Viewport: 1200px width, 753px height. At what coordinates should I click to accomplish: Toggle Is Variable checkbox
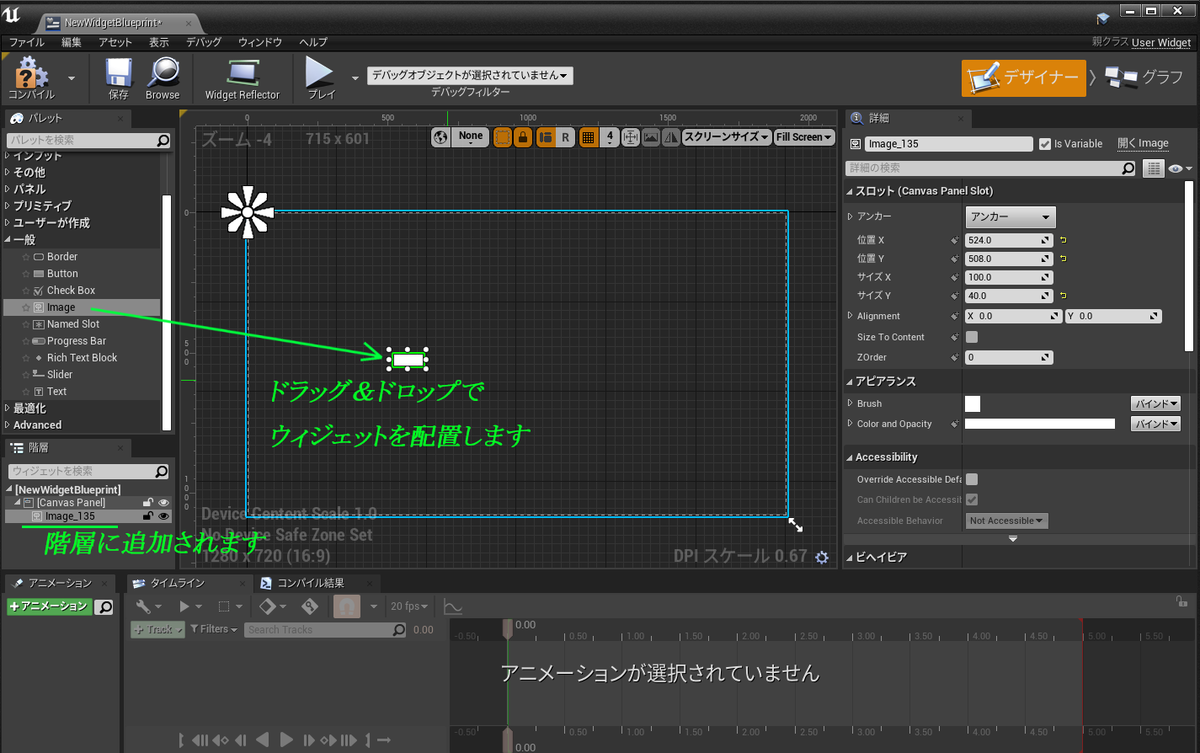(x=1045, y=144)
